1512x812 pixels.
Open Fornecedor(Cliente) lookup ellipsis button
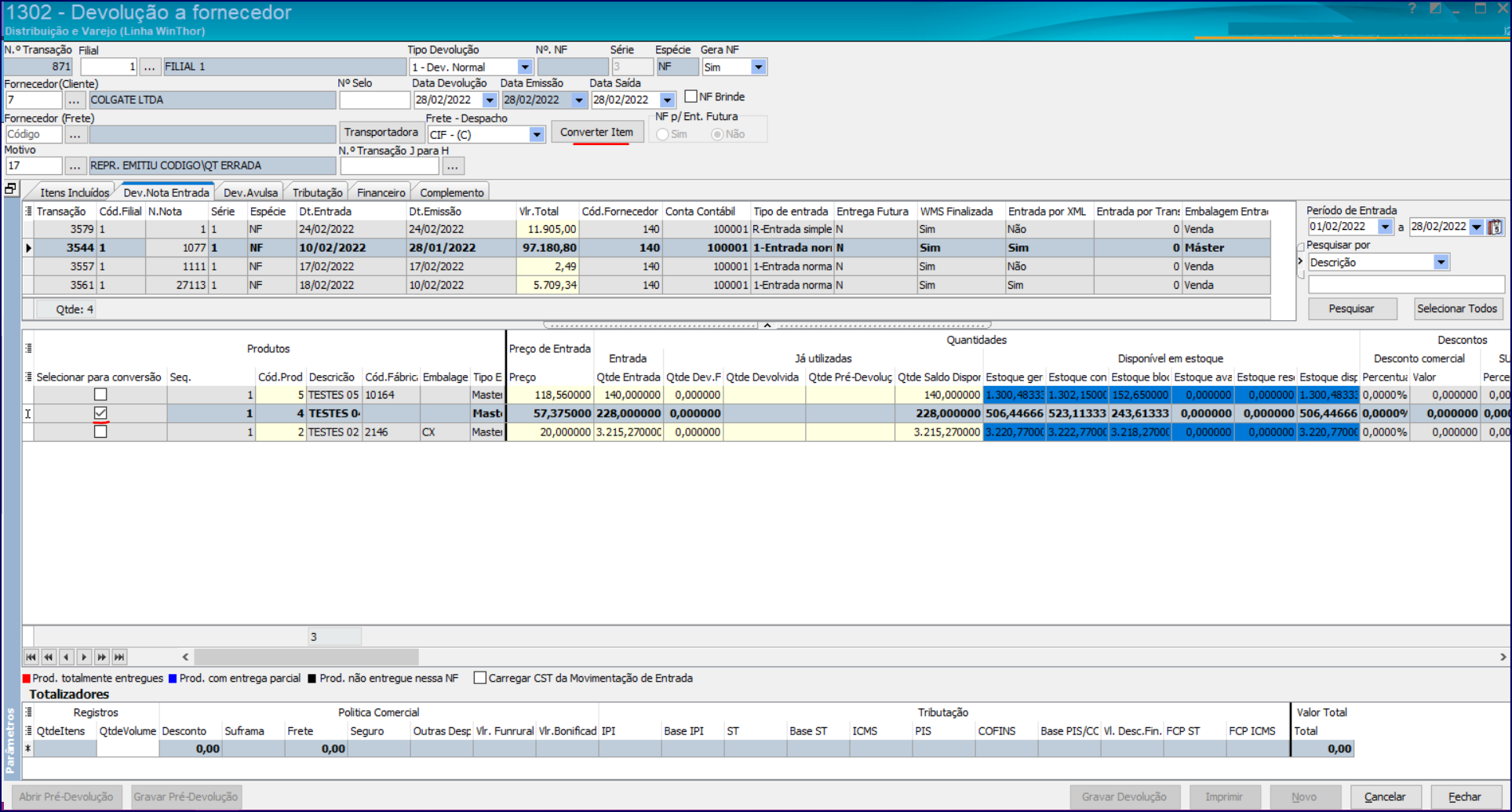(x=75, y=100)
